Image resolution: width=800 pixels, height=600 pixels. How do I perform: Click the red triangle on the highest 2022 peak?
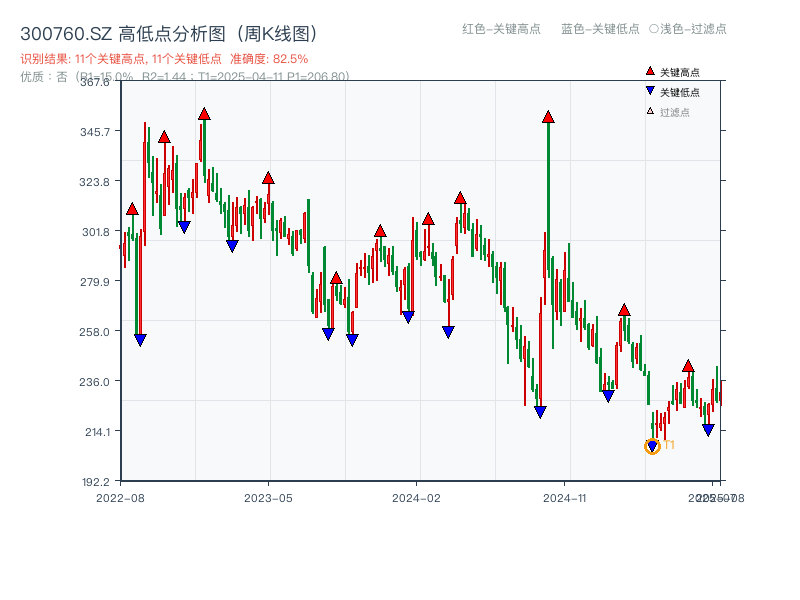(x=204, y=115)
